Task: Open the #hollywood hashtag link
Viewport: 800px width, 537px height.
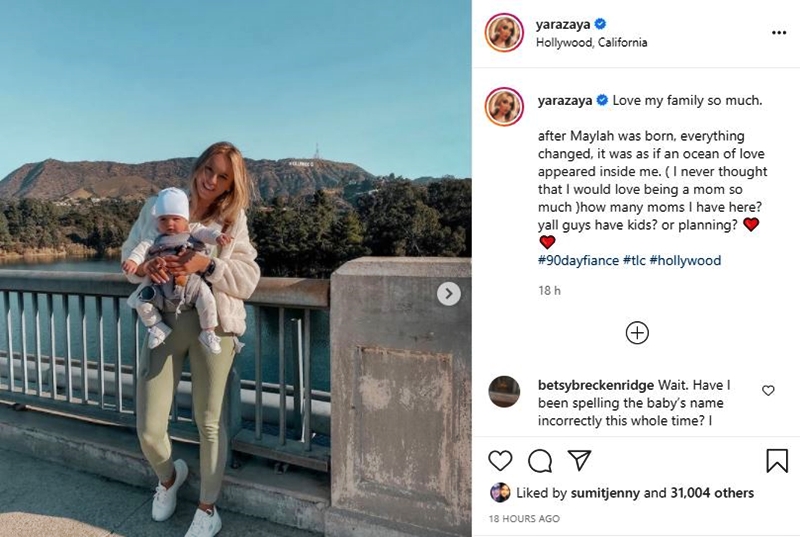Action: point(685,261)
